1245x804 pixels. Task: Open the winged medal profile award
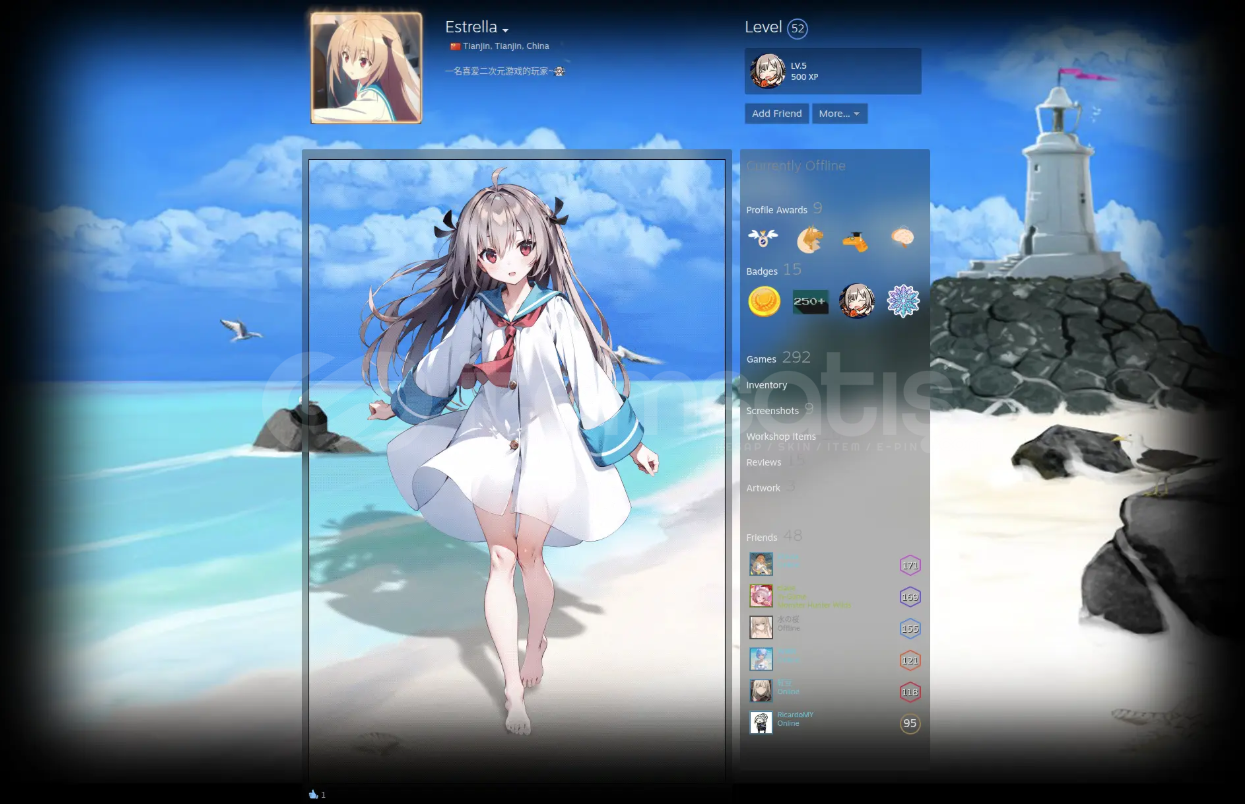pyautogui.click(x=763, y=238)
